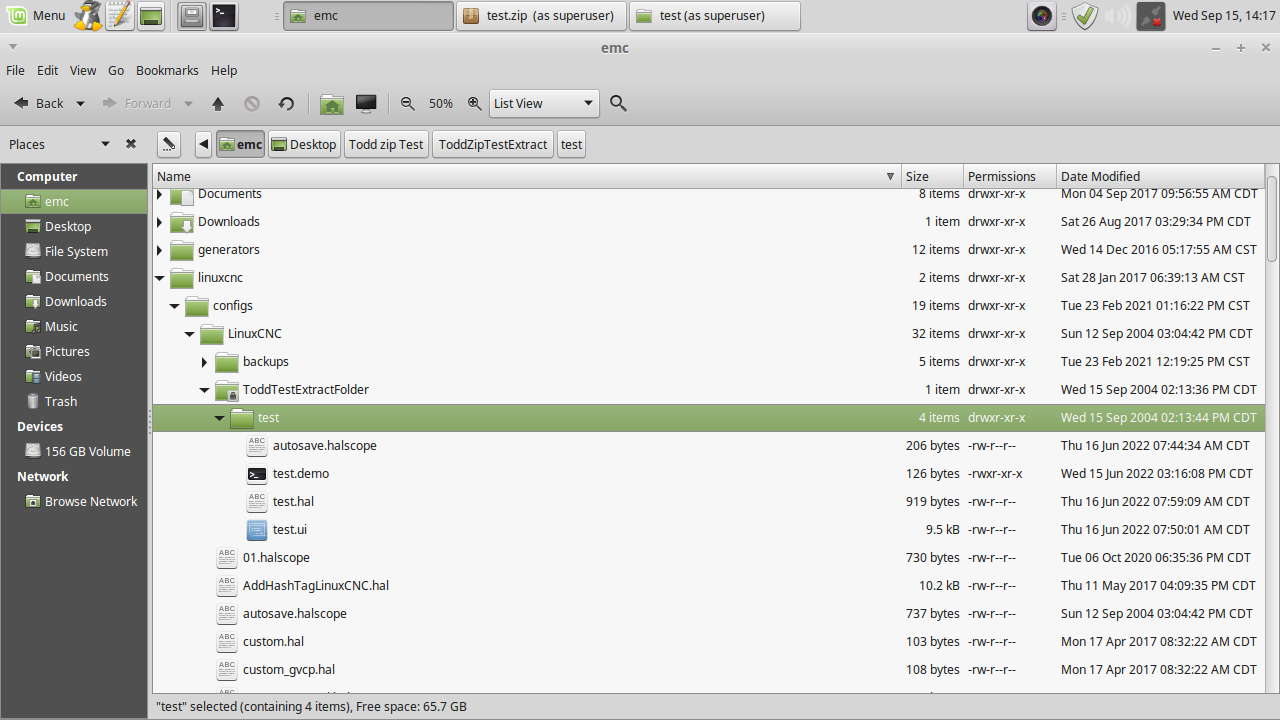Sort by the Date Modified column header

click(1160, 176)
